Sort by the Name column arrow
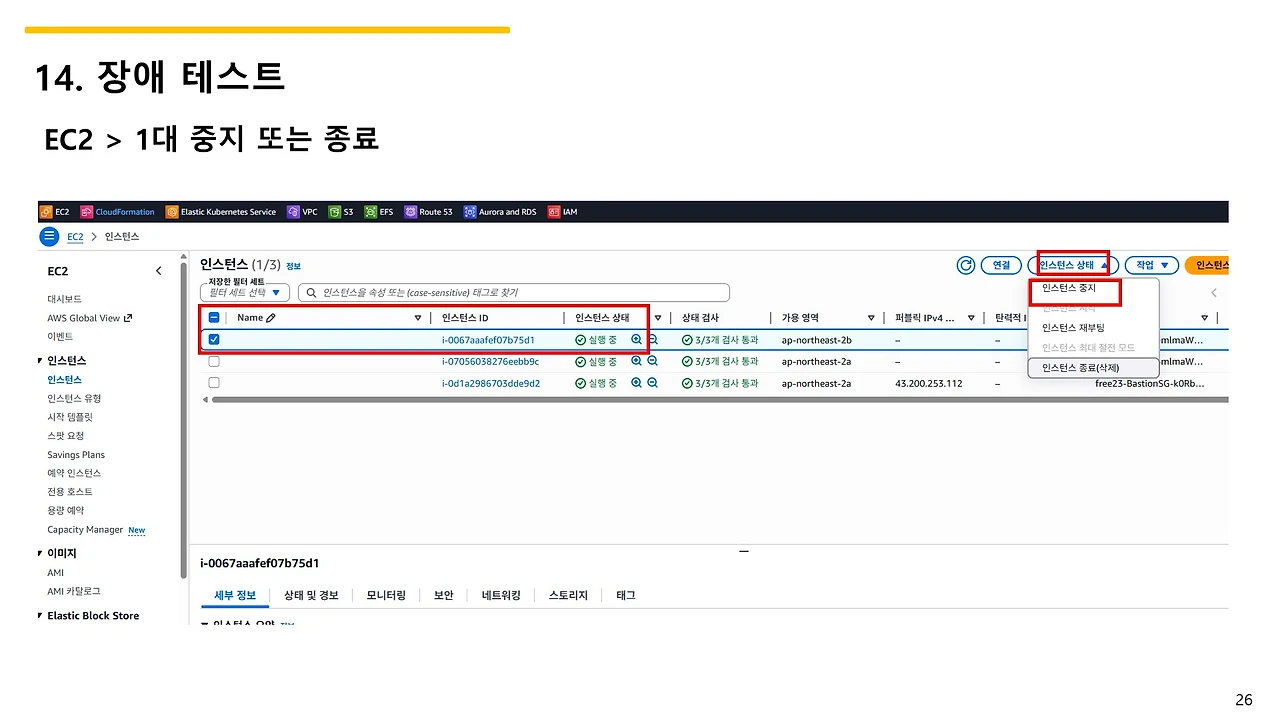The height and width of the screenshot is (720, 1280). pos(418,318)
